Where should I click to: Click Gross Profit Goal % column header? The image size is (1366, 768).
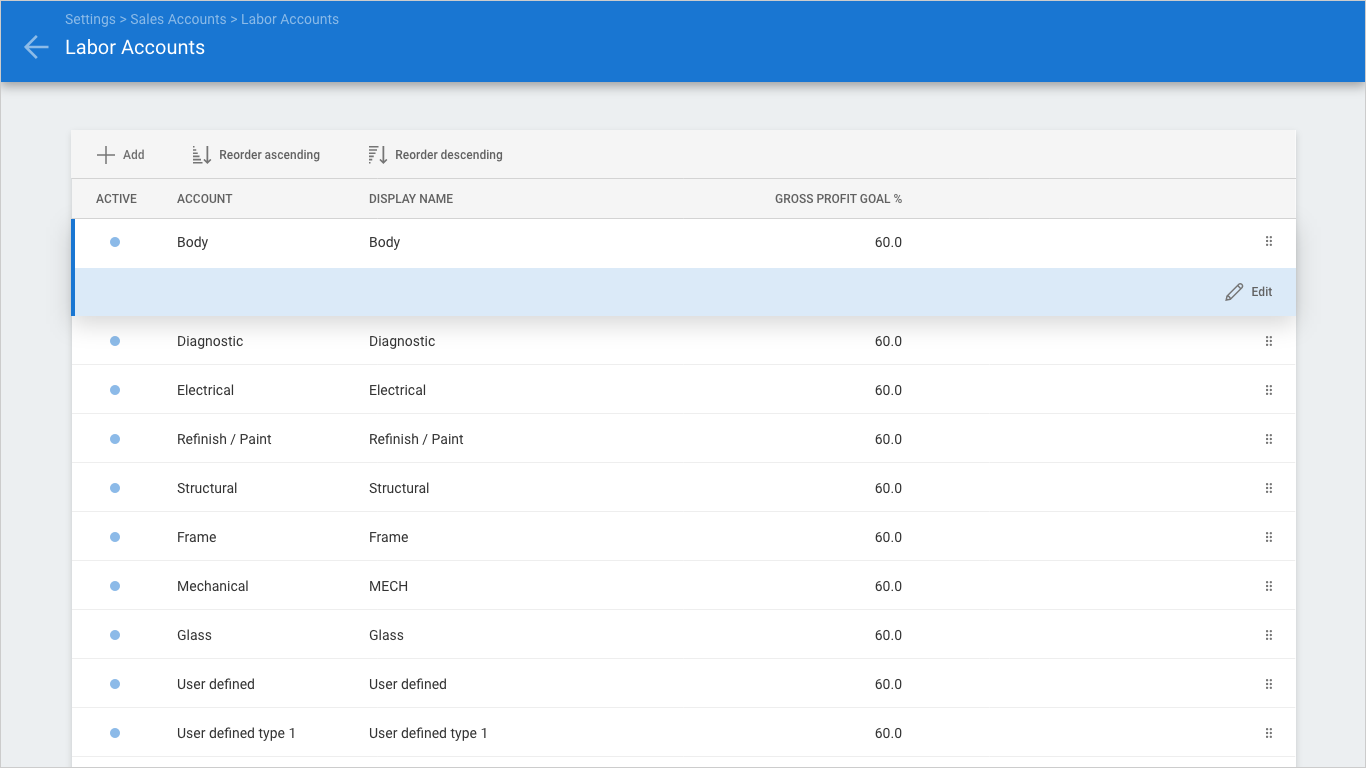point(838,199)
